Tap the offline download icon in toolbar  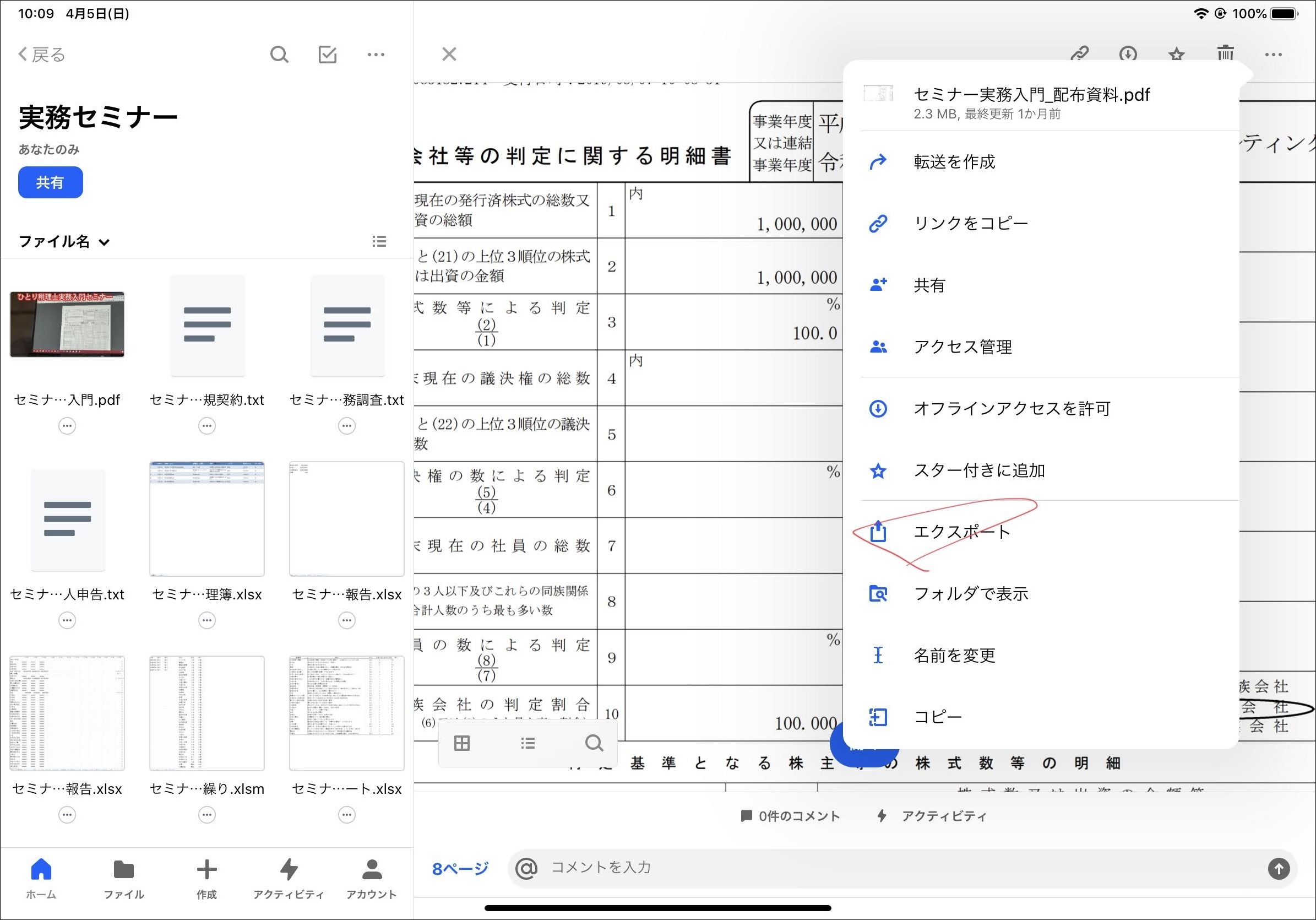pyautogui.click(x=1128, y=55)
